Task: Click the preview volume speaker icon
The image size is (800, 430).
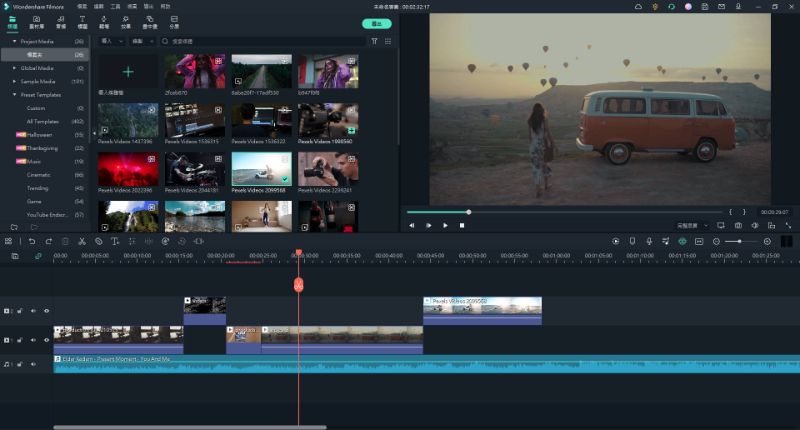Action: (x=755, y=225)
